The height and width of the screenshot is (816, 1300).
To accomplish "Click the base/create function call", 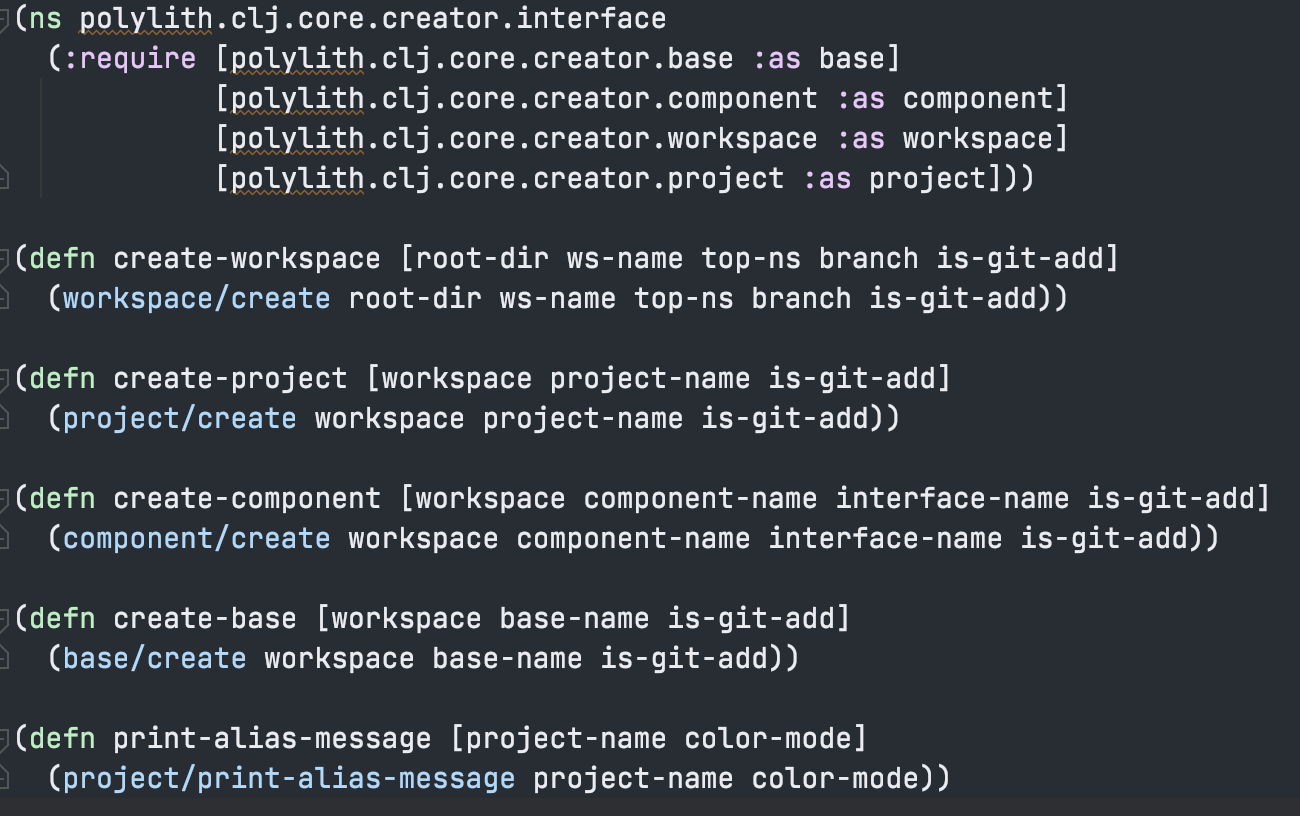I will pos(155,658).
